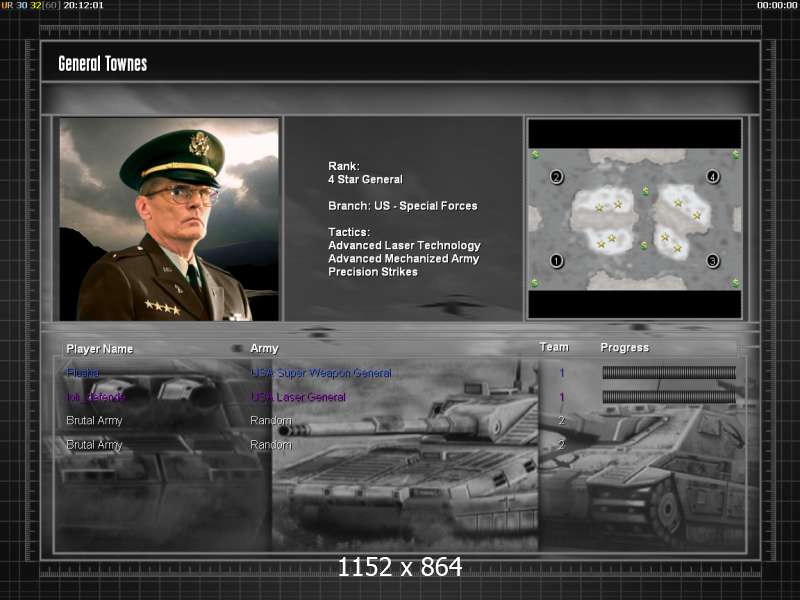Click the team number for USA Super Weapon General
The width and height of the screenshot is (800, 600).
[562, 373]
